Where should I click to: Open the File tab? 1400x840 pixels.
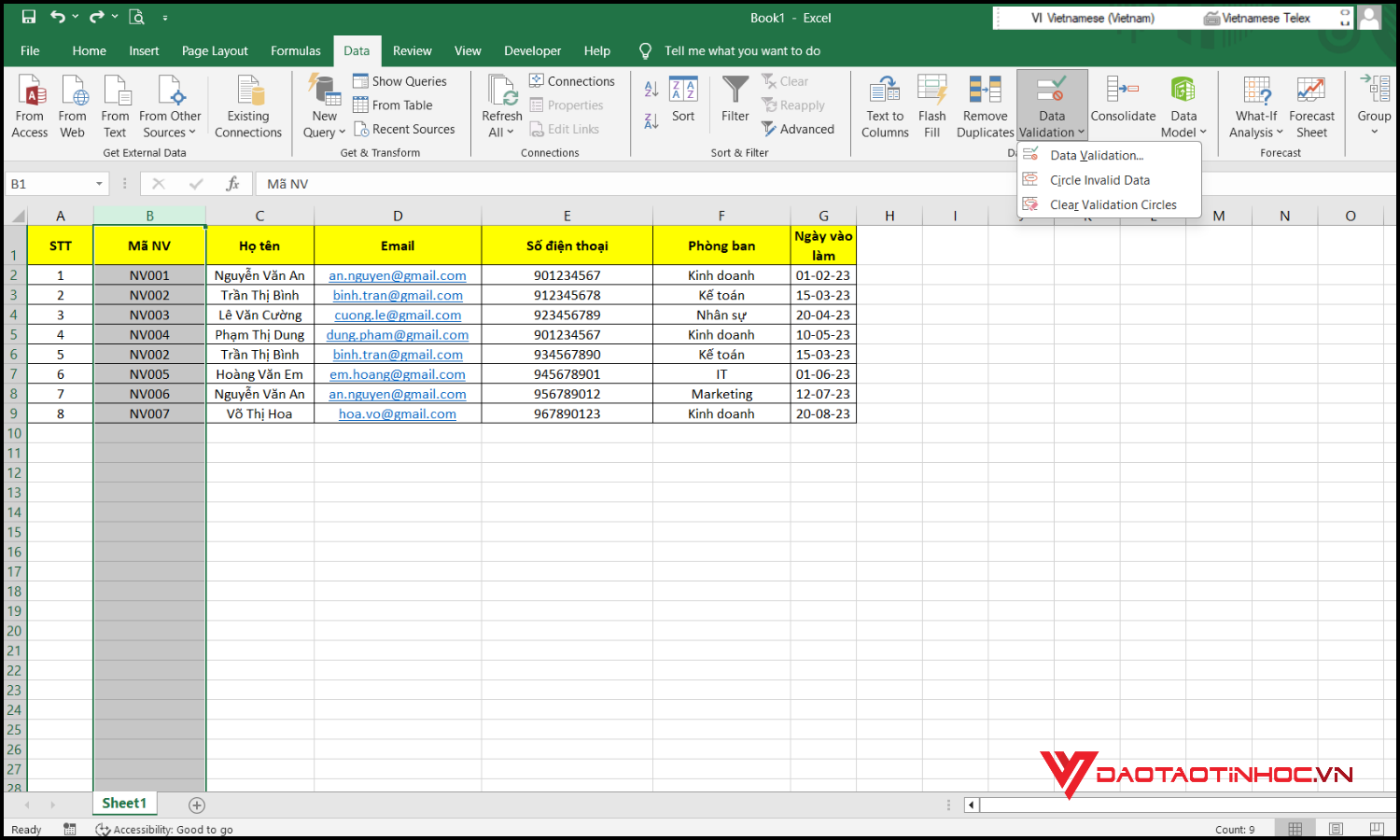pos(30,51)
